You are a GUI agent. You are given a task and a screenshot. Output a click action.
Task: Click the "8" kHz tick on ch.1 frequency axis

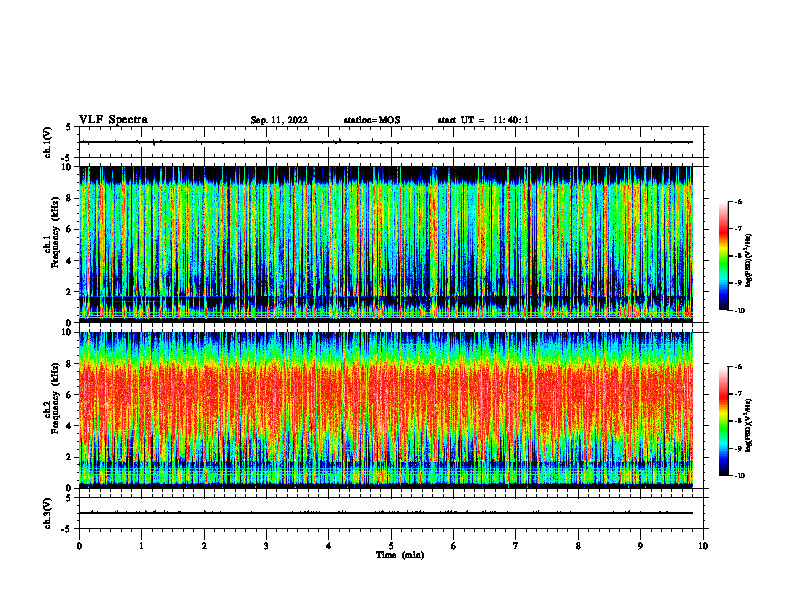tap(70, 198)
